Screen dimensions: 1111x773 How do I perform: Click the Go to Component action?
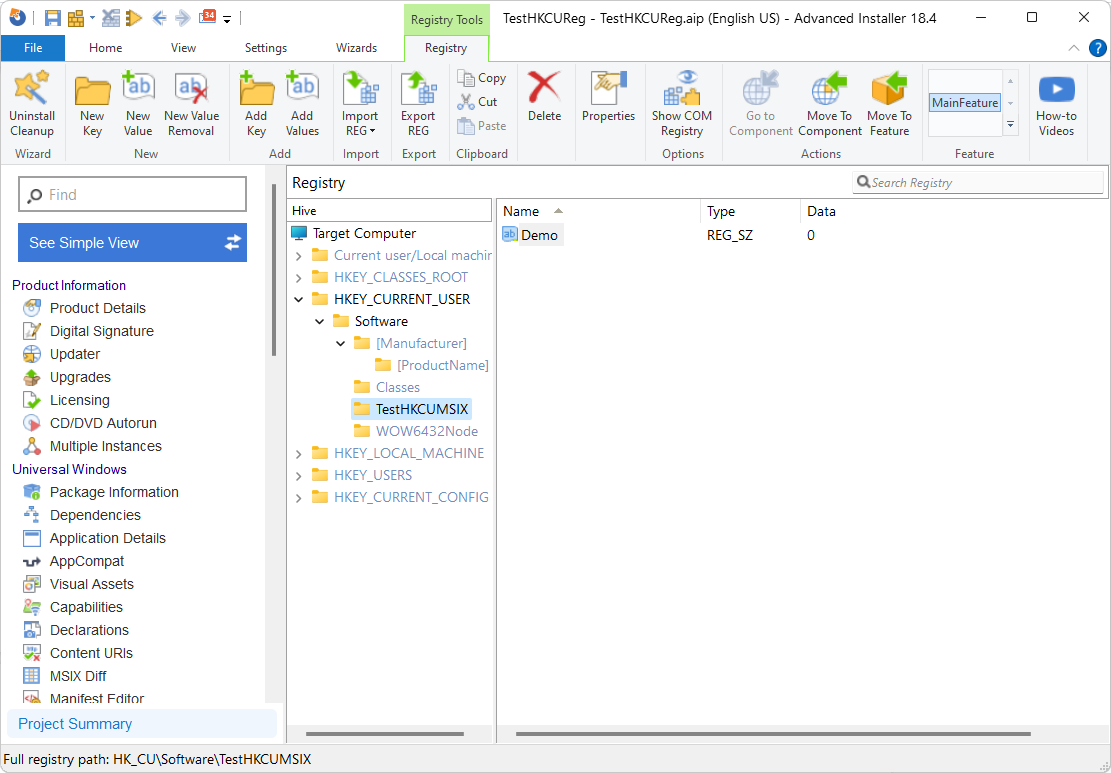point(761,103)
